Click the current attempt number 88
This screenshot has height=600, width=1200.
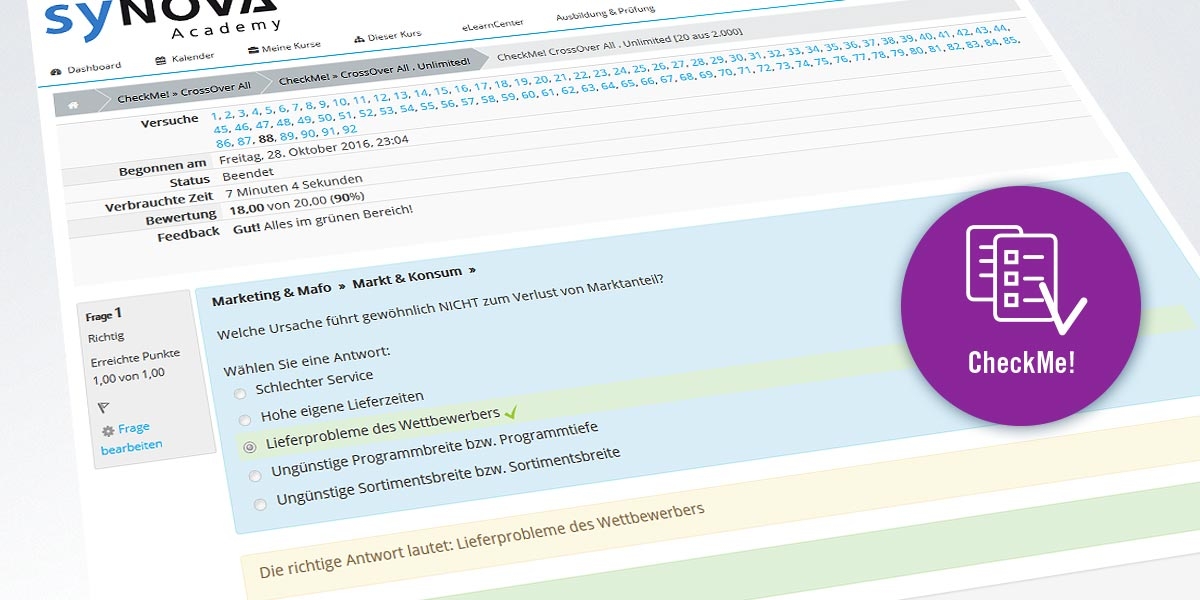(x=266, y=139)
